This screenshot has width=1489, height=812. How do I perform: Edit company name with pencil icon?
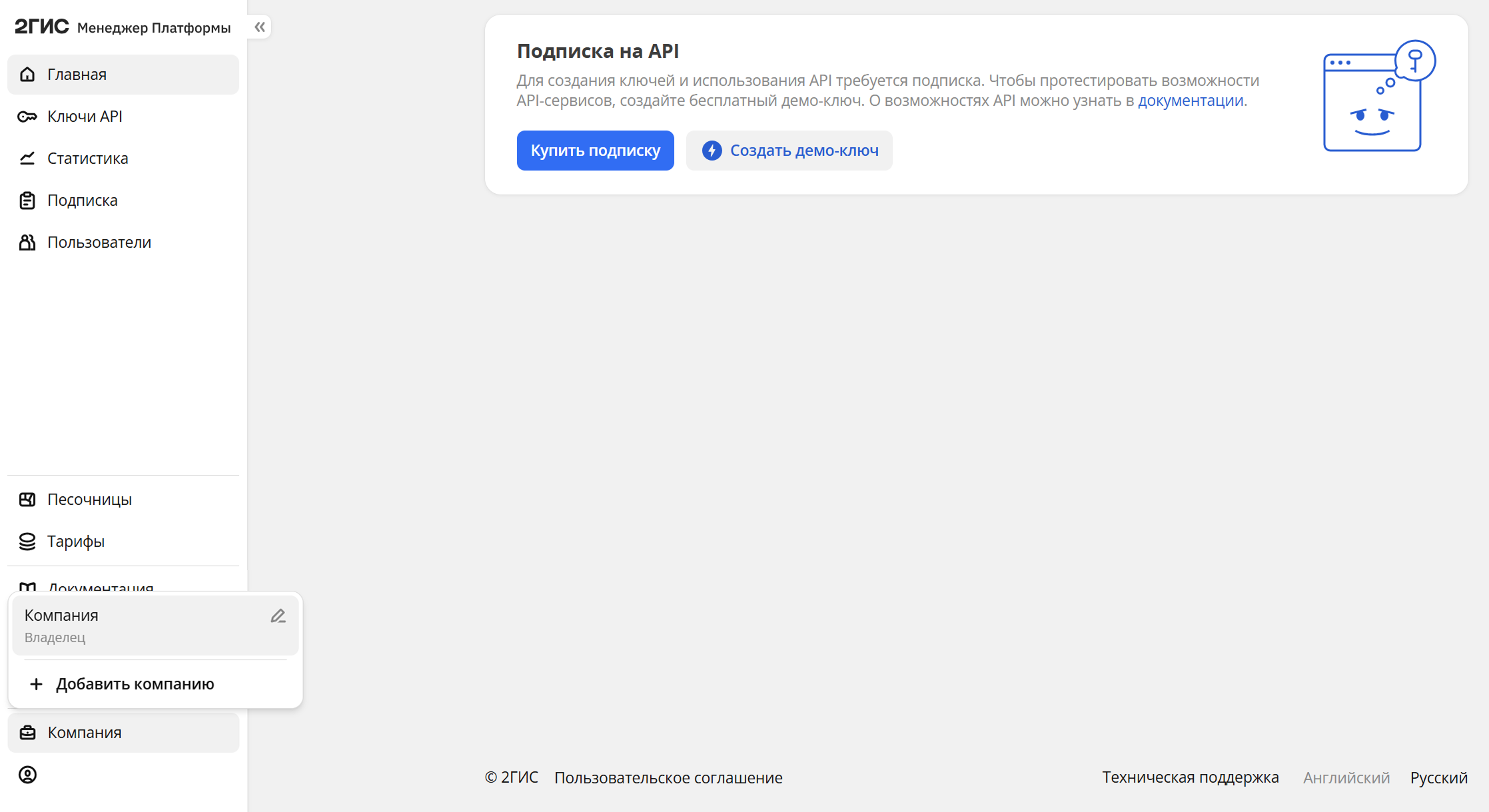pos(278,616)
